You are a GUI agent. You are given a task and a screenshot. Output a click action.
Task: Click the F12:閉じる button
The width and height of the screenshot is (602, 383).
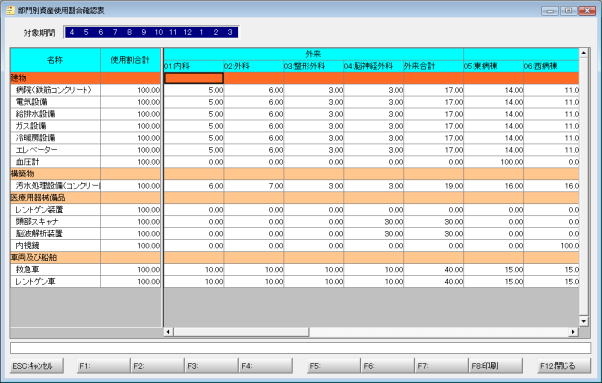coord(564,366)
